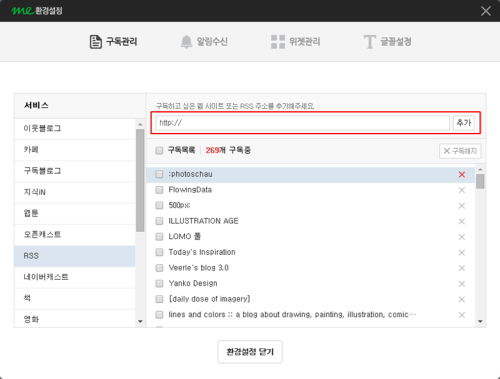
Task: Select 오픈캐스트 in the service list
Action: coord(75,235)
